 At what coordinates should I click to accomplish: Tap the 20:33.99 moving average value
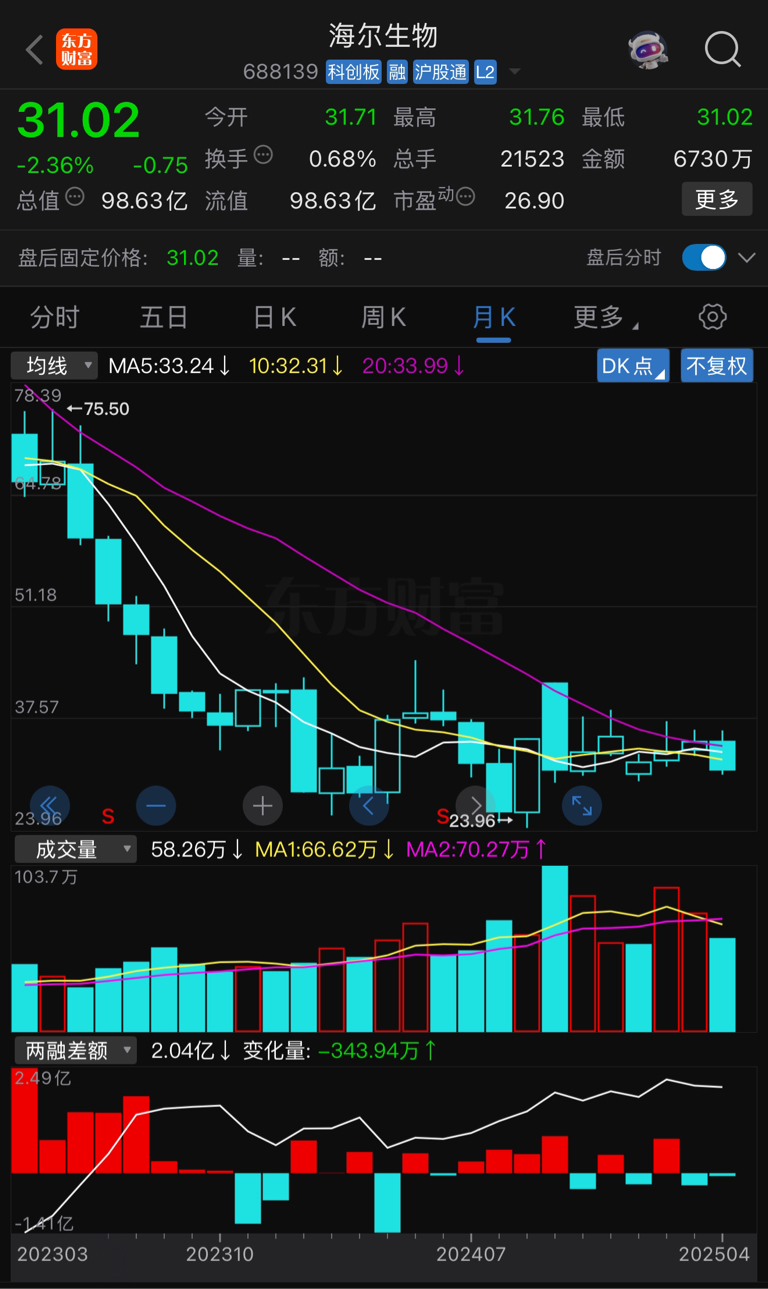tap(413, 366)
